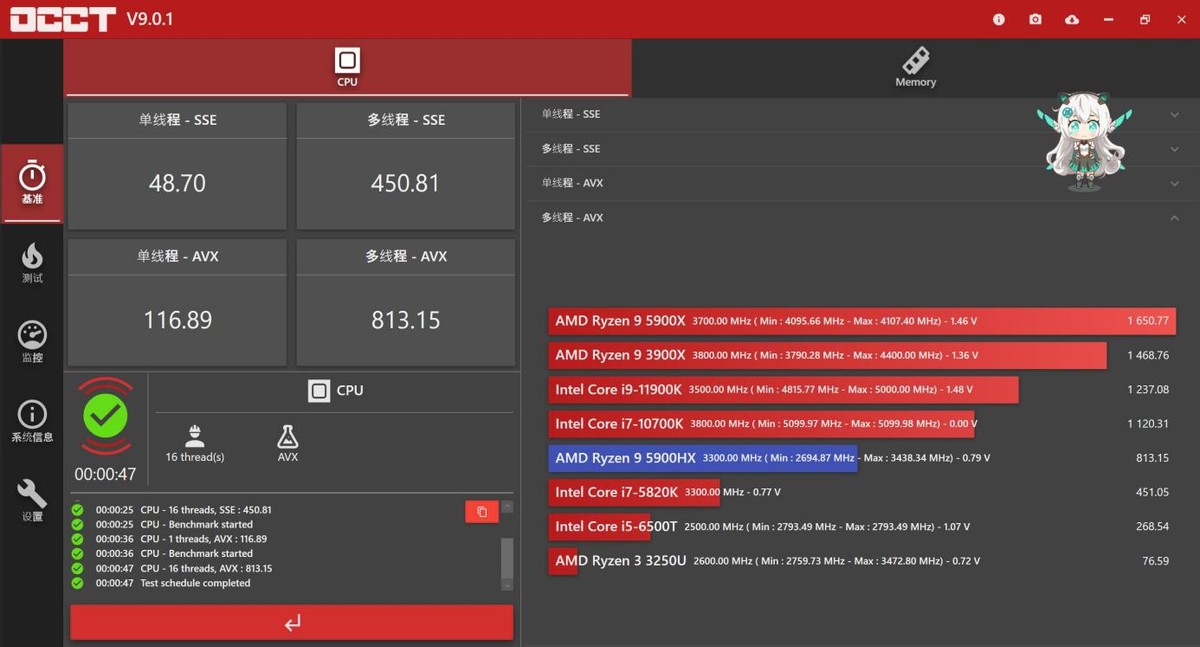Open the 测试 test section in sidebar

tap(32, 264)
